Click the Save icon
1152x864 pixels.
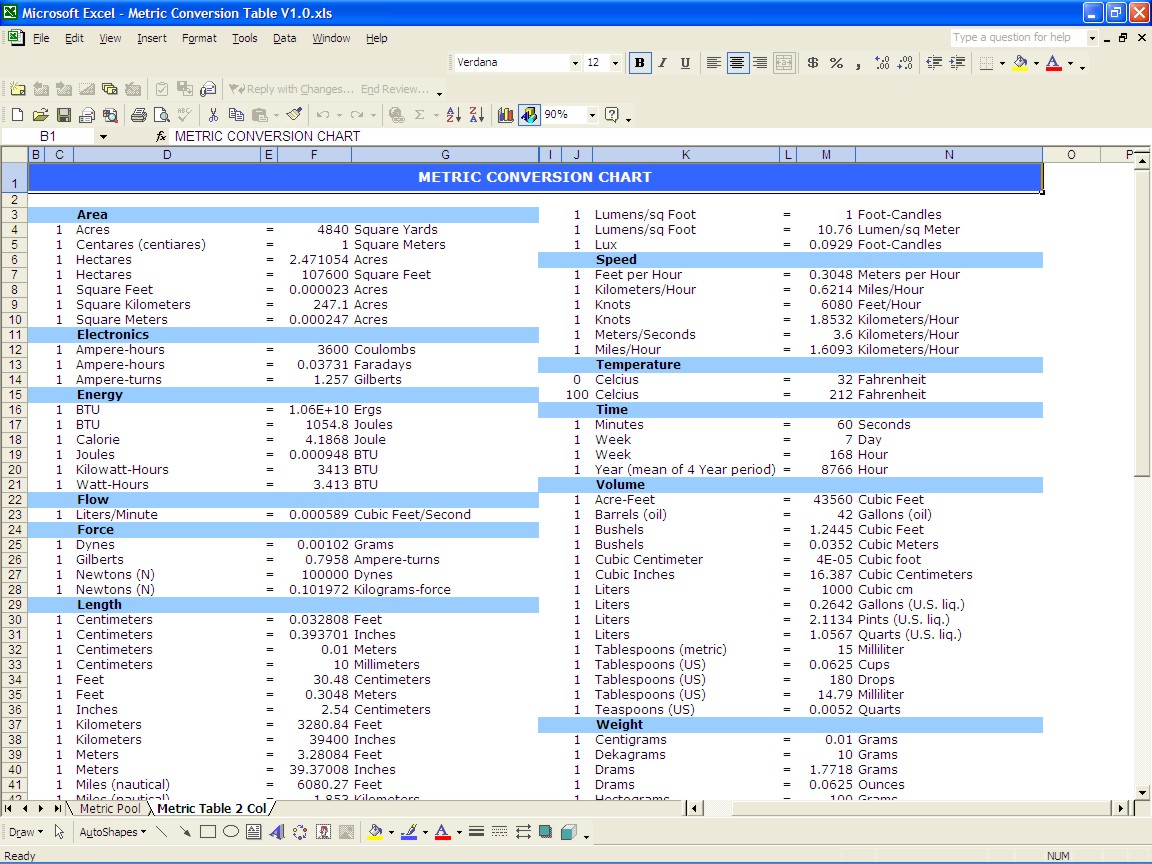tap(64, 115)
